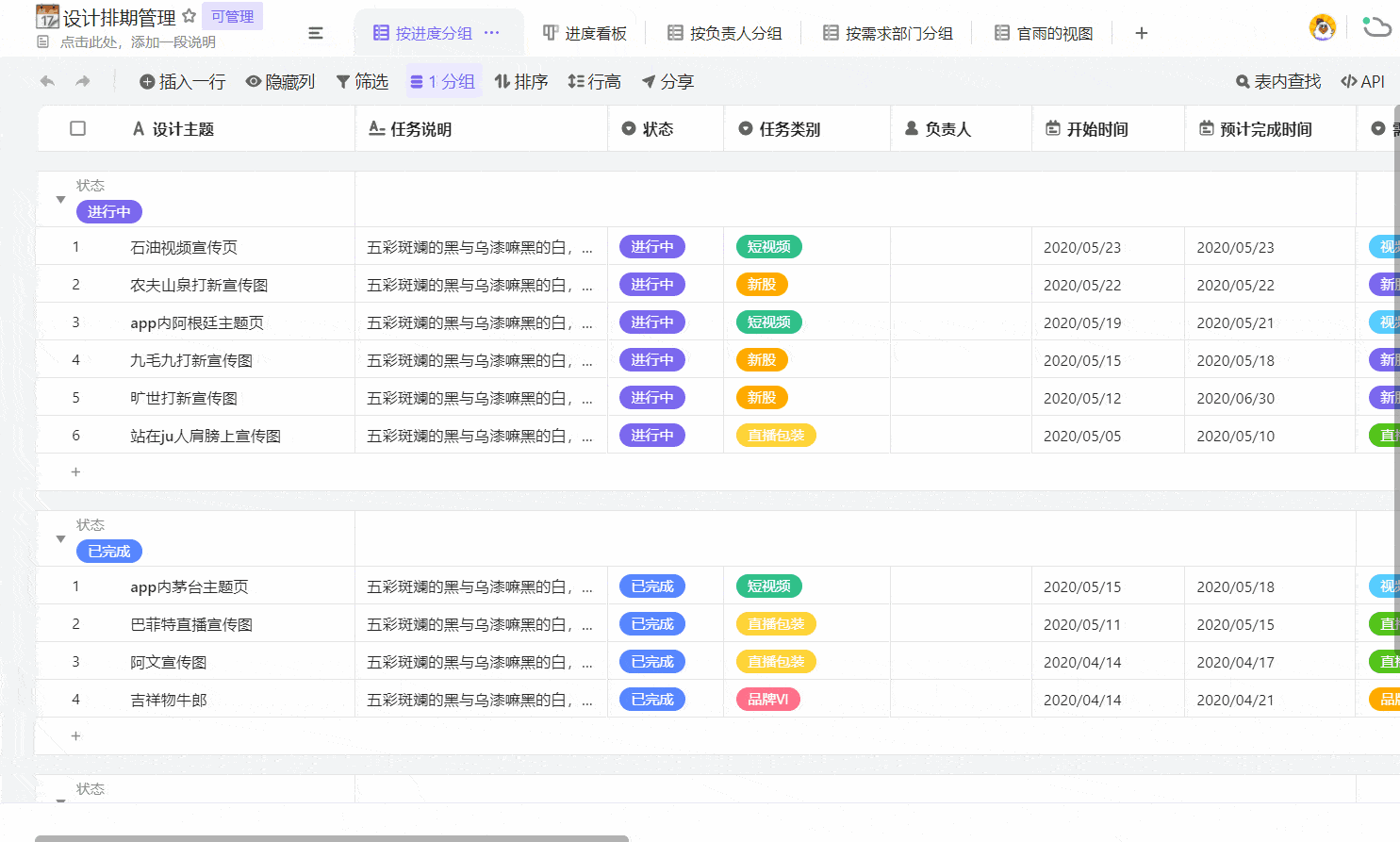Star the 设计排期管理 sheet as favorite
Screen dimensions: 1400x842
(189, 16)
